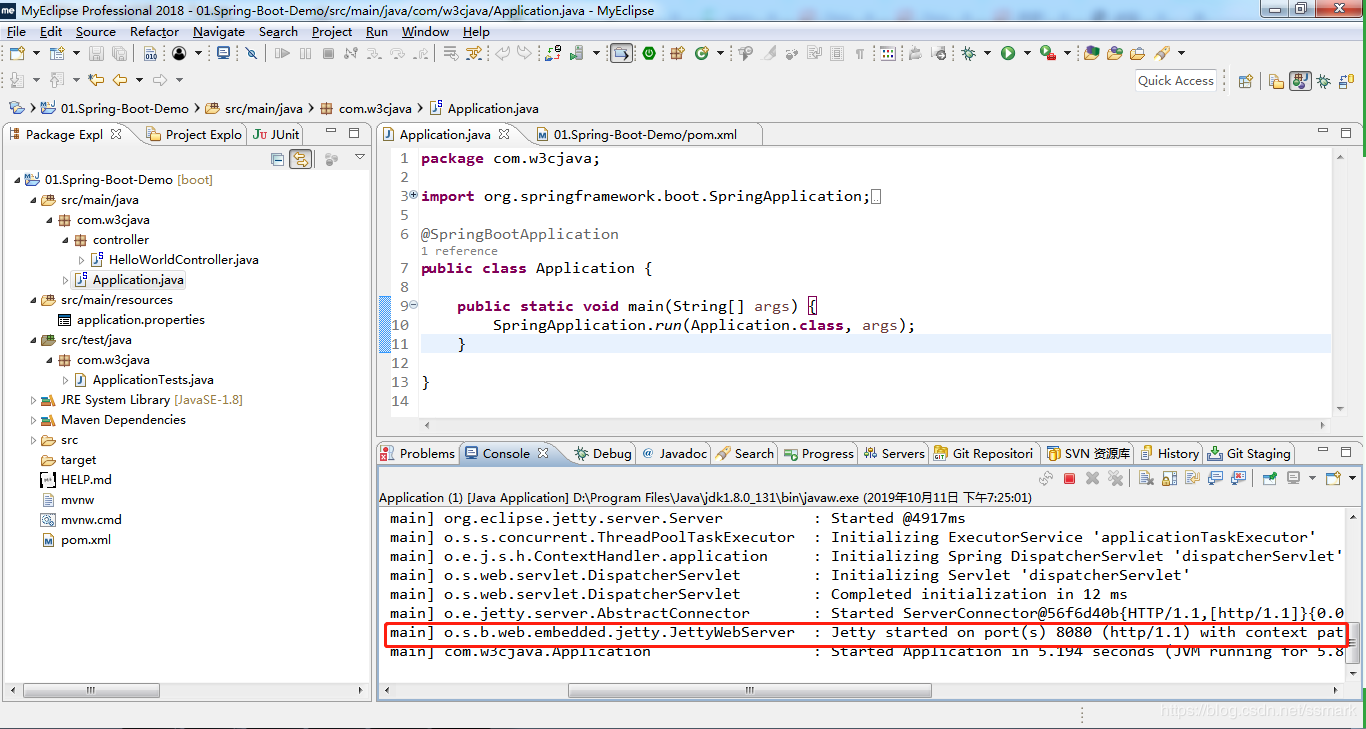Expand the JRE System Library node
This screenshot has width=1366, height=729.
tap(34, 400)
